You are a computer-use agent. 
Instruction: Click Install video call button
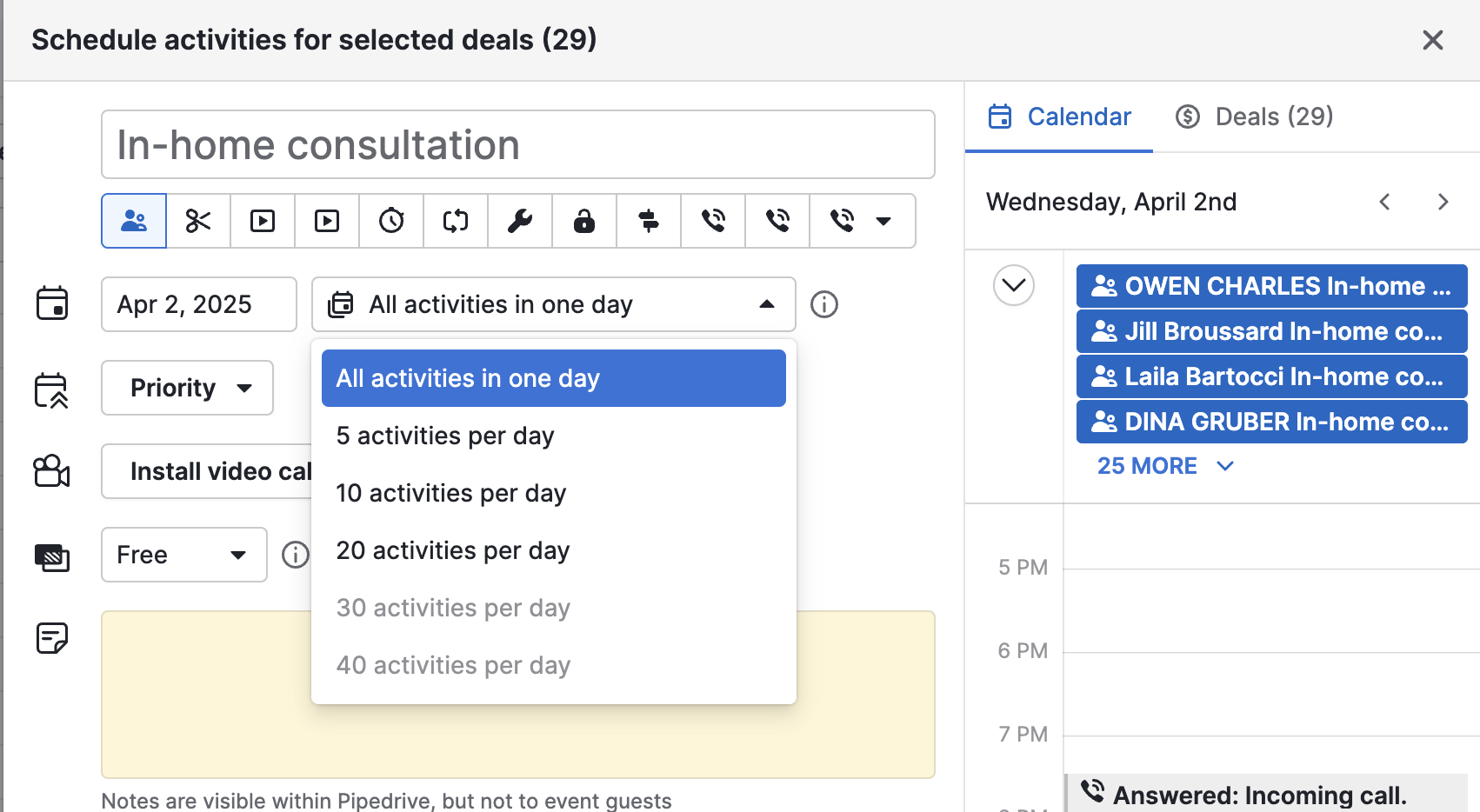(x=209, y=471)
